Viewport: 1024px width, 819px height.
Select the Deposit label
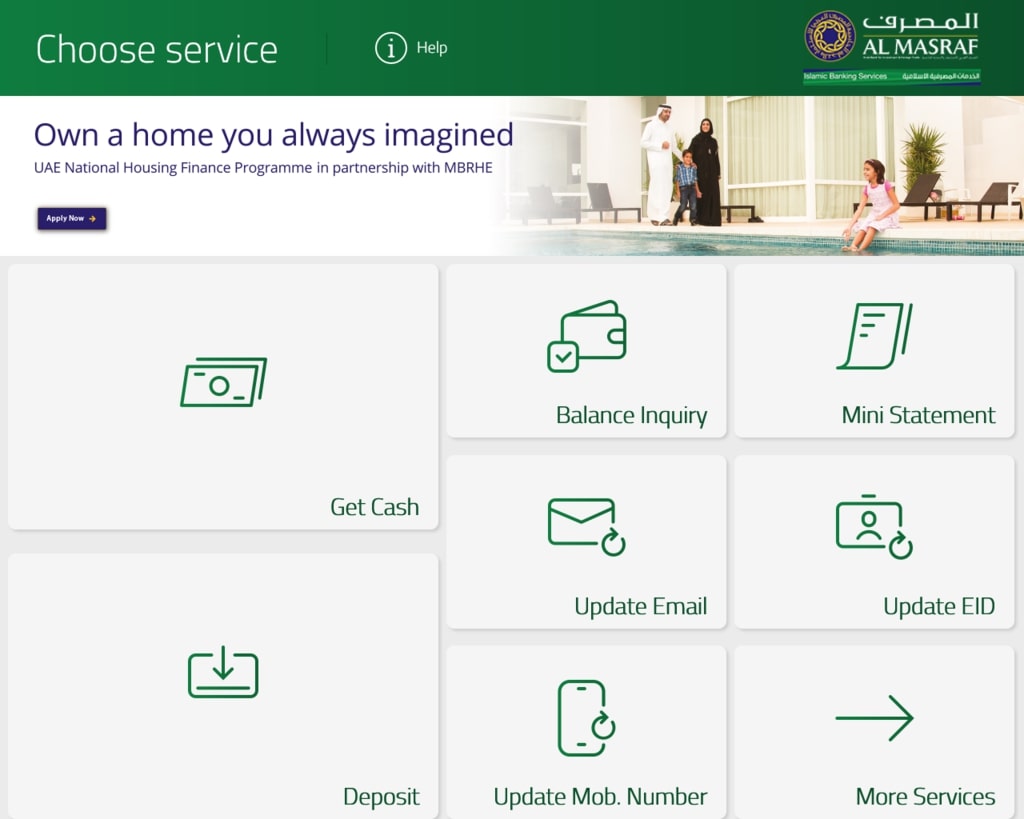tap(381, 797)
